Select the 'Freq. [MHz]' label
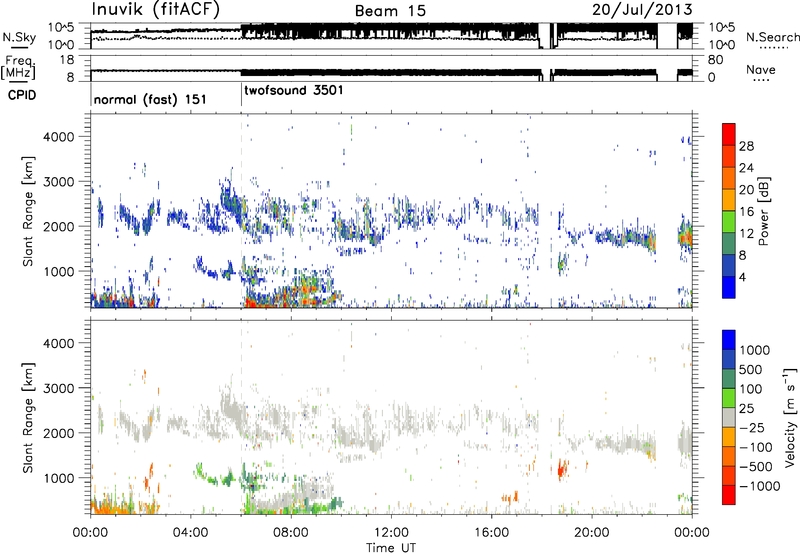This screenshot has width=800, height=554. click(18, 68)
